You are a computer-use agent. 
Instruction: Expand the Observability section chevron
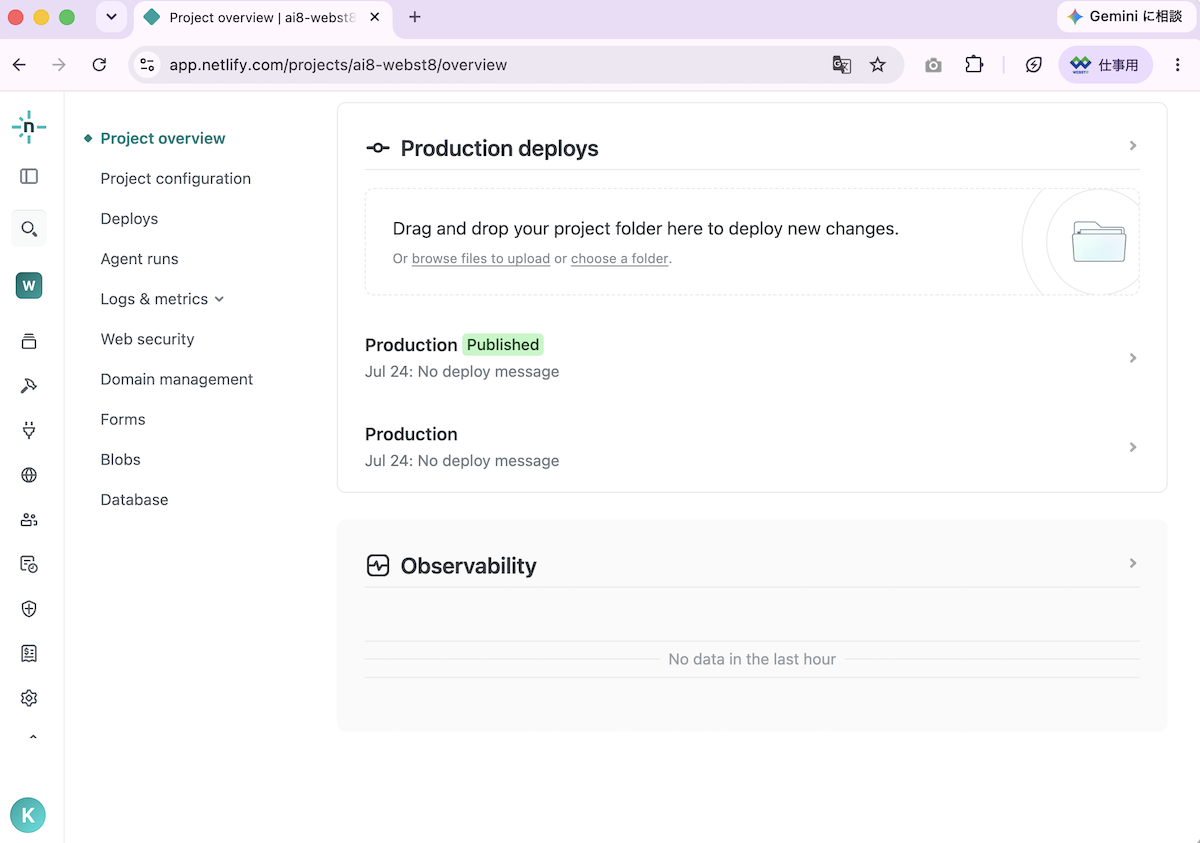click(x=1133, y=563)
